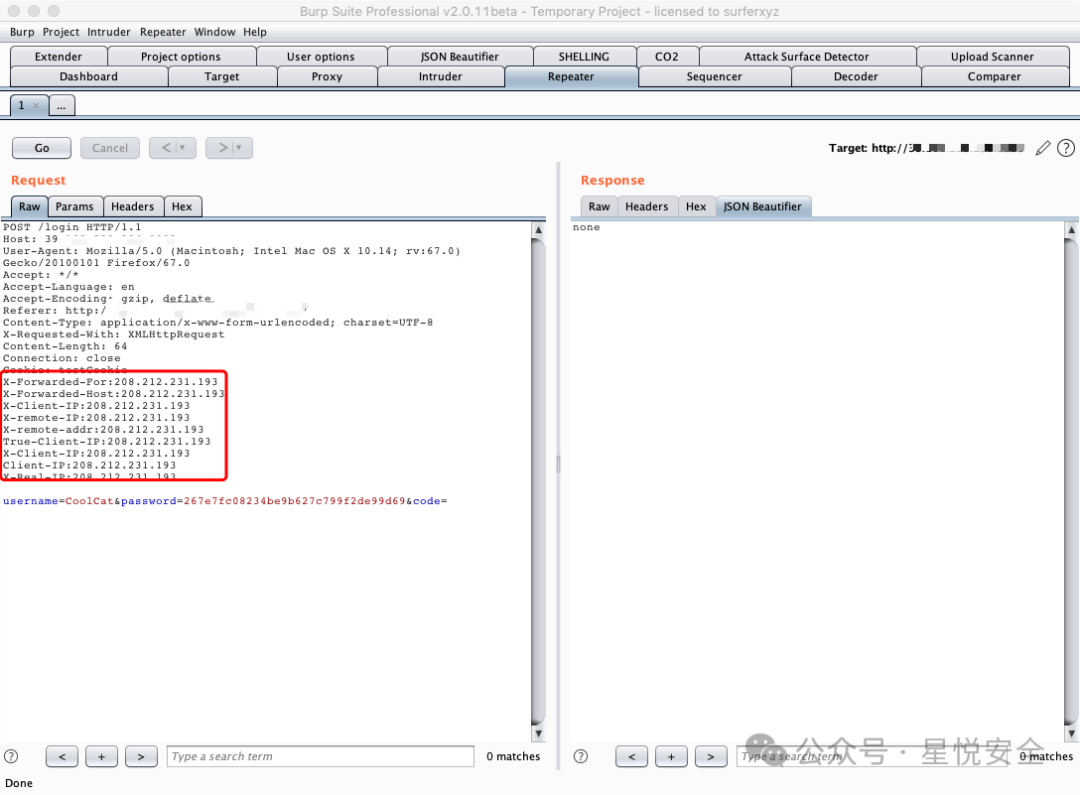Open the Intruder menu
The width and height of the screenshot is (1080, 795).
point(108,32)
